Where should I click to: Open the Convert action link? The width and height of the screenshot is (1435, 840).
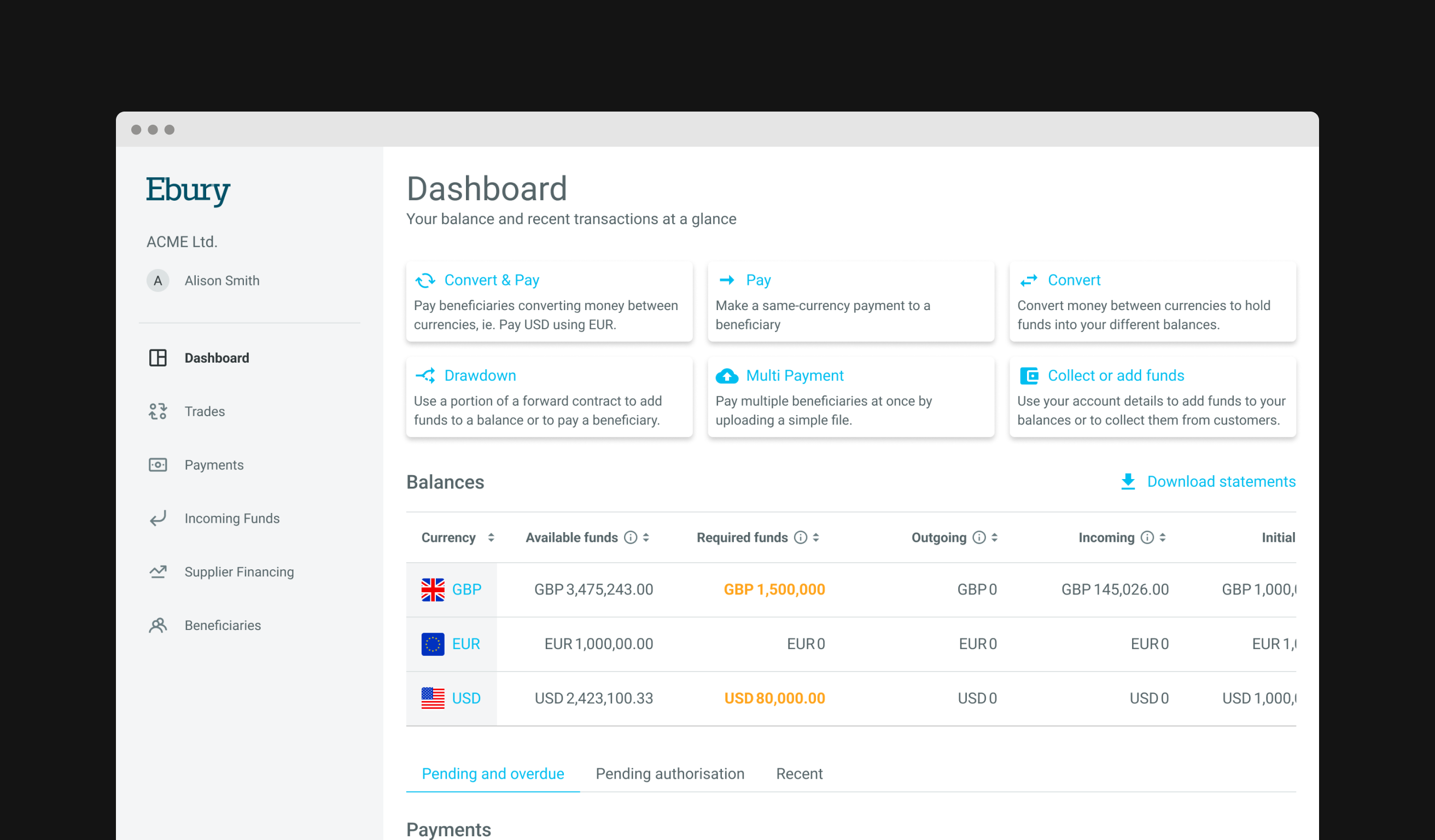[x=1074, y=279]
